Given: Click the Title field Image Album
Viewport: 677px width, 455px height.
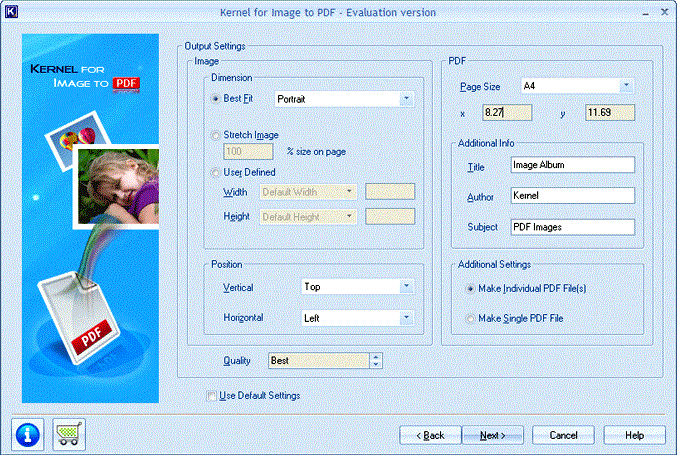Looking at the screenshot, I should point(573,165).
